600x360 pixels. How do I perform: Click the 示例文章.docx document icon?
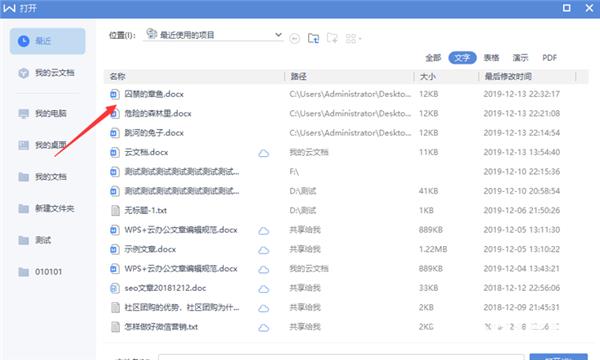click(114, 249)
